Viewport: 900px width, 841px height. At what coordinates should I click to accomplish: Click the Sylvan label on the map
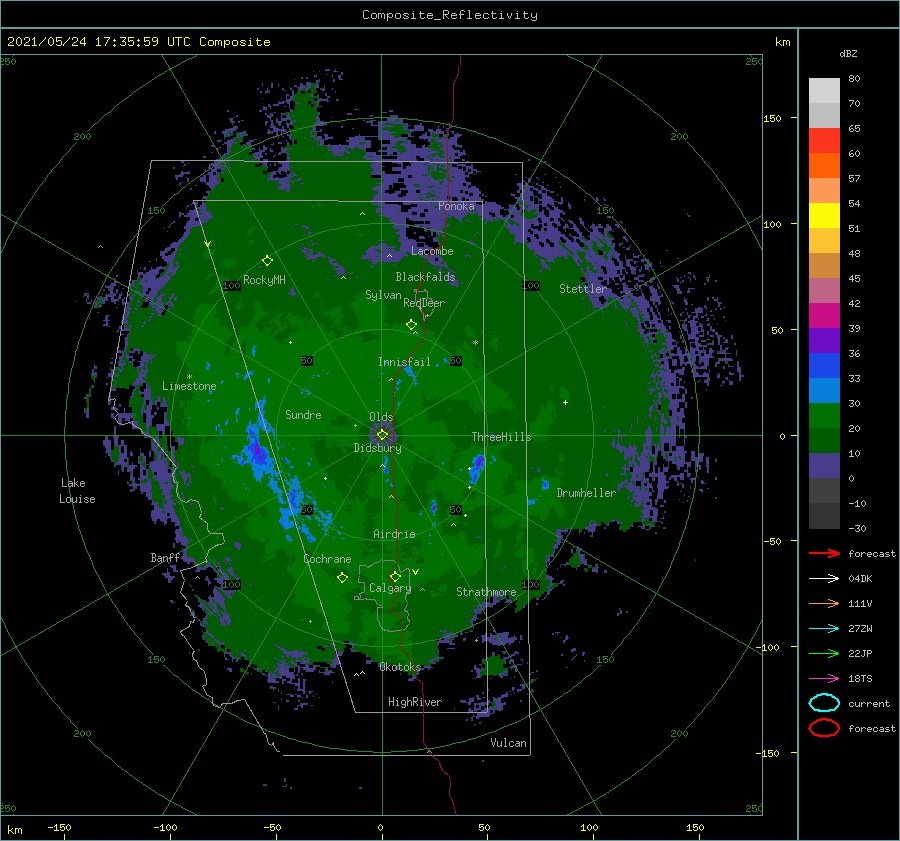pyautogui.click(x=383, y=295)
